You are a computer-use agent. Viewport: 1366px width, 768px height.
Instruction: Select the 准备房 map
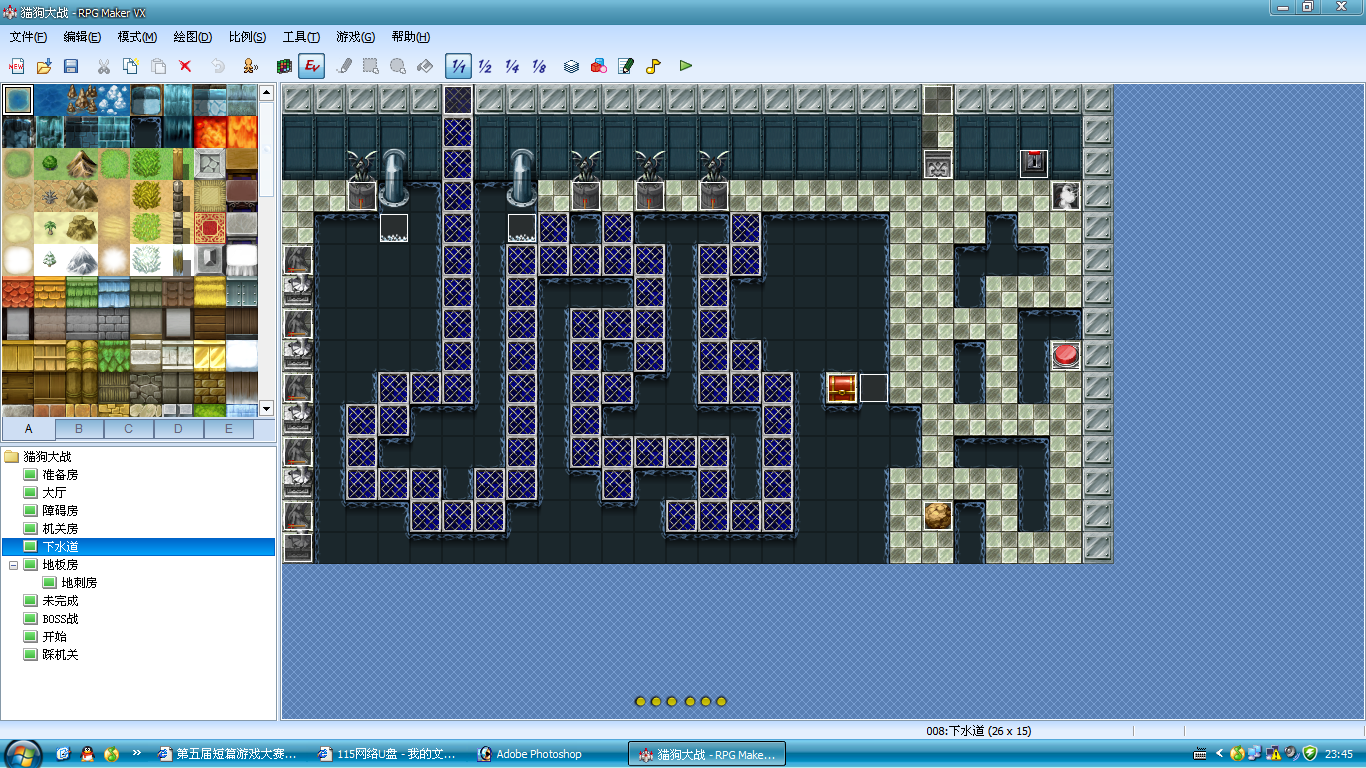click(x=60, y=474)
